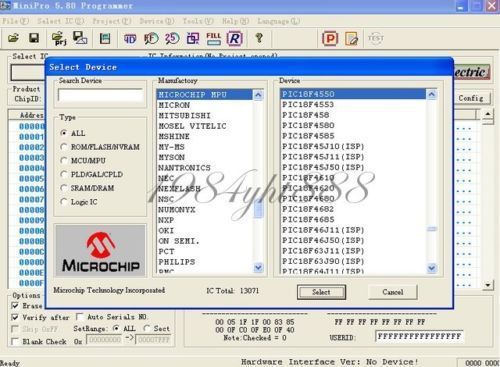Image resolution: width=500 pixels, height=367 pixels.
Task: Click the FILL block toolbar icon
Action: point(213,38)
